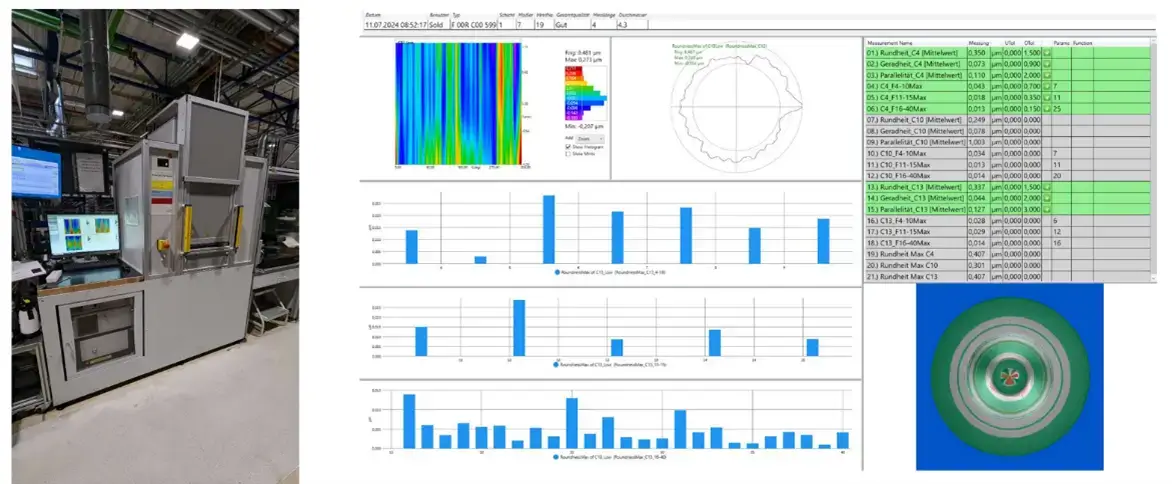Click the measuring machine photo on the left
Image resolution: width=1172 pixels, height=484 pixels.
point(155,246)
